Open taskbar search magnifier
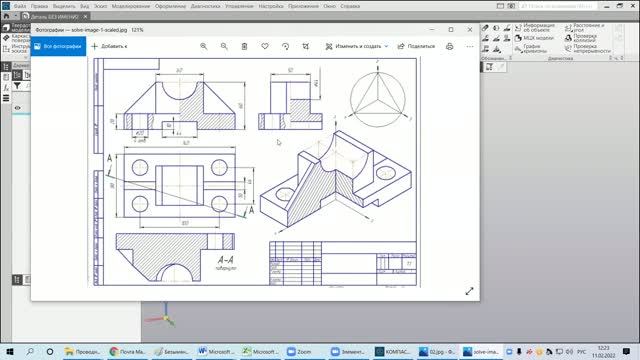 [x=30, y=351]
